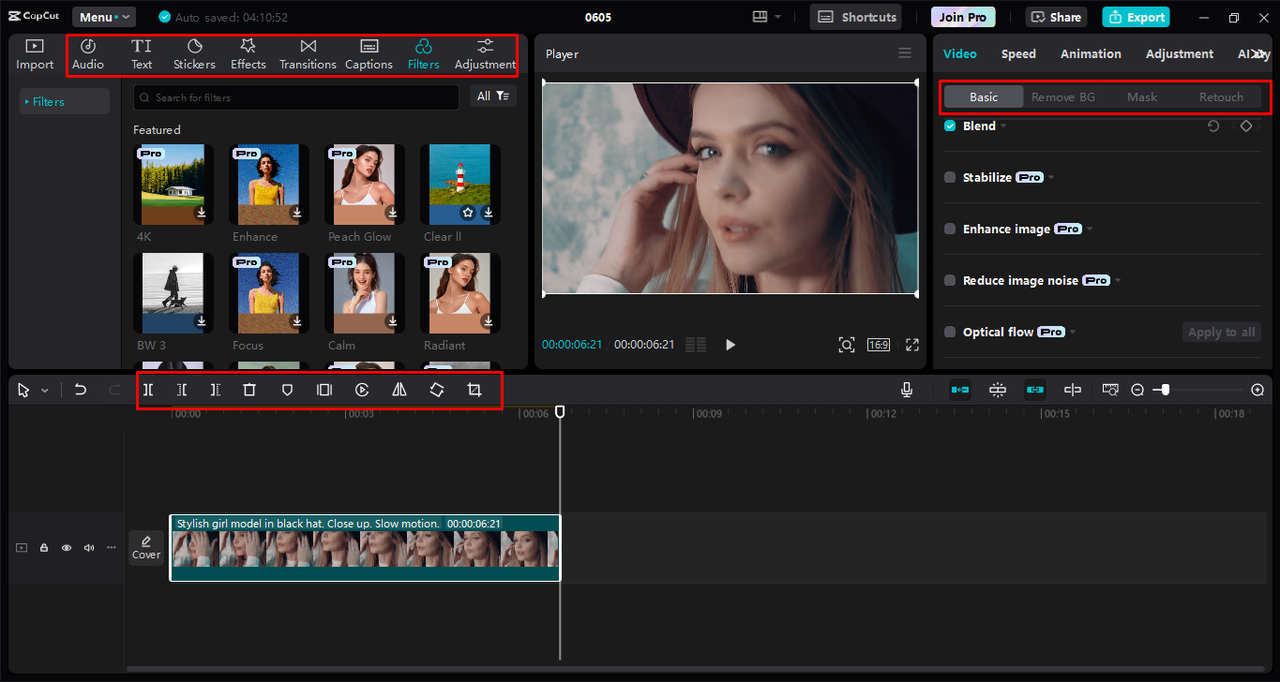Viewport: 1280px width, 682px height.
Task: Expand the Stabilize options arrow
Action: (1051, 177)
